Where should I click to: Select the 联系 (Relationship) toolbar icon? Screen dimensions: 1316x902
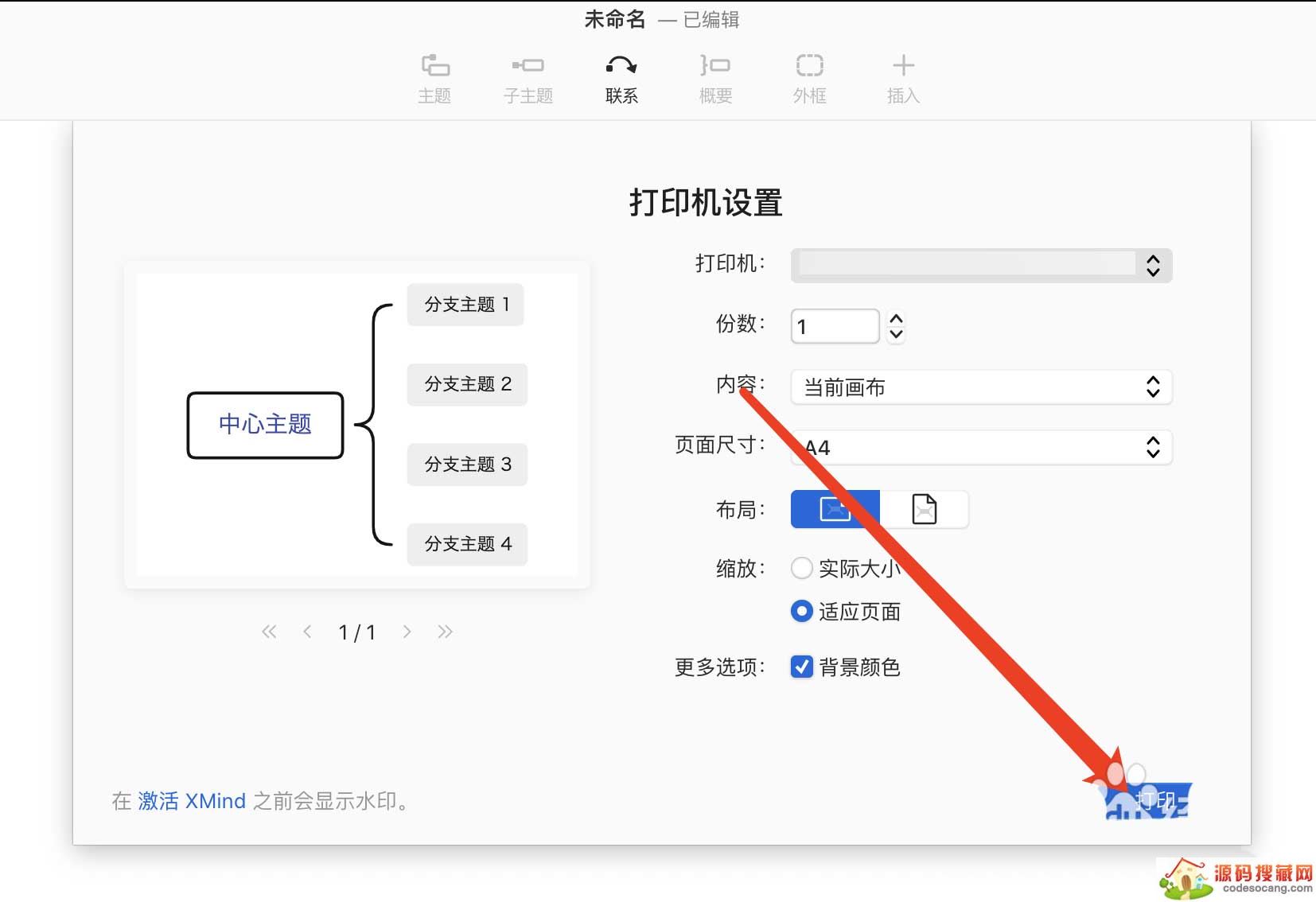621,66
